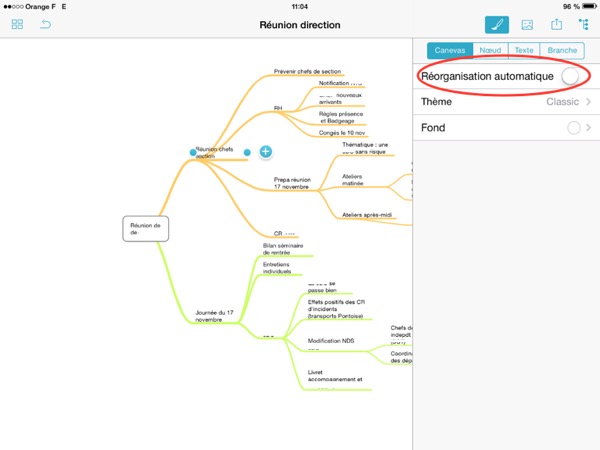Open the image insert icon
Viewport: 600px width, 450px height.
click(x=528, y=25)
